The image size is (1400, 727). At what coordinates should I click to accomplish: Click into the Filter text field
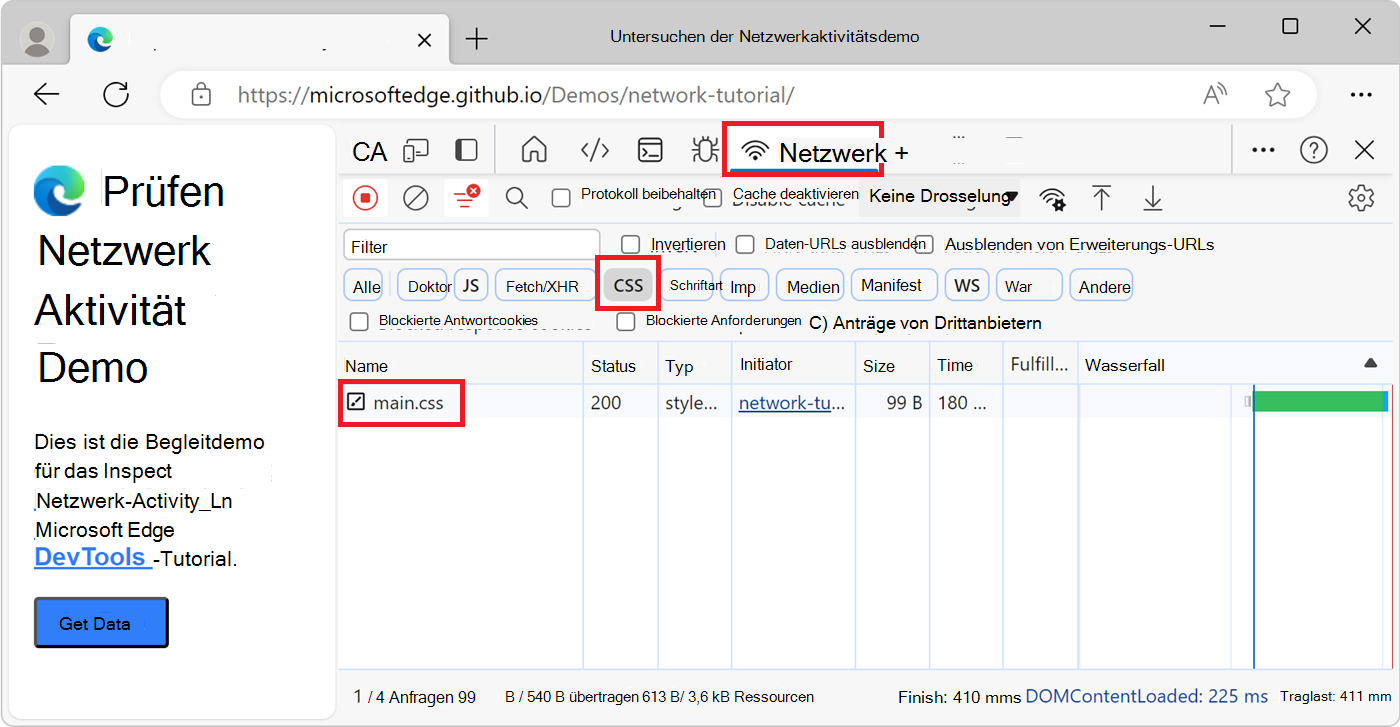coord(471,246)
